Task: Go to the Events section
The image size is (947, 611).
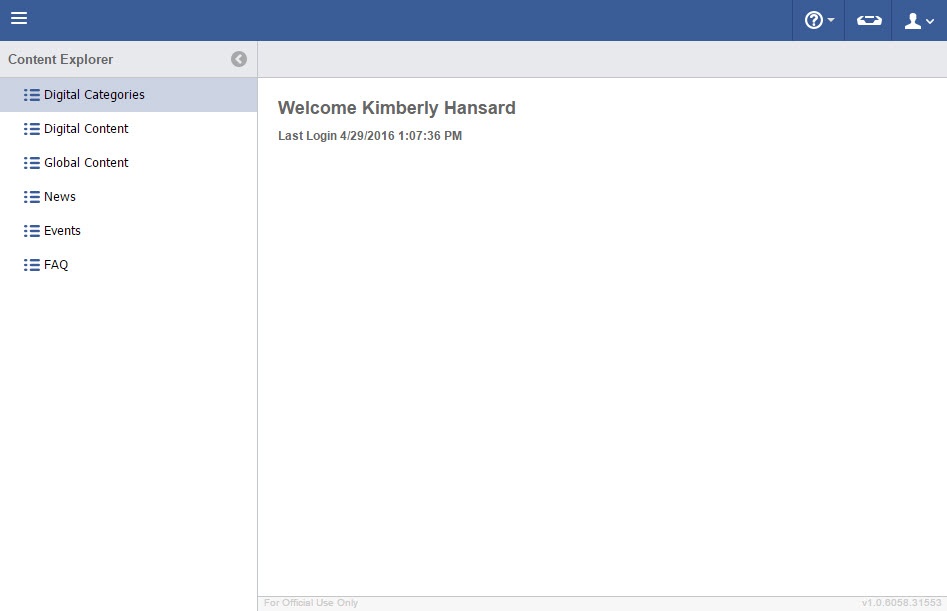Action: [62, 231]
